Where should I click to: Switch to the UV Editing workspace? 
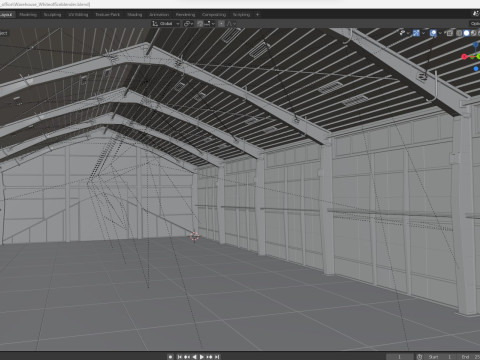coord(78,15)
